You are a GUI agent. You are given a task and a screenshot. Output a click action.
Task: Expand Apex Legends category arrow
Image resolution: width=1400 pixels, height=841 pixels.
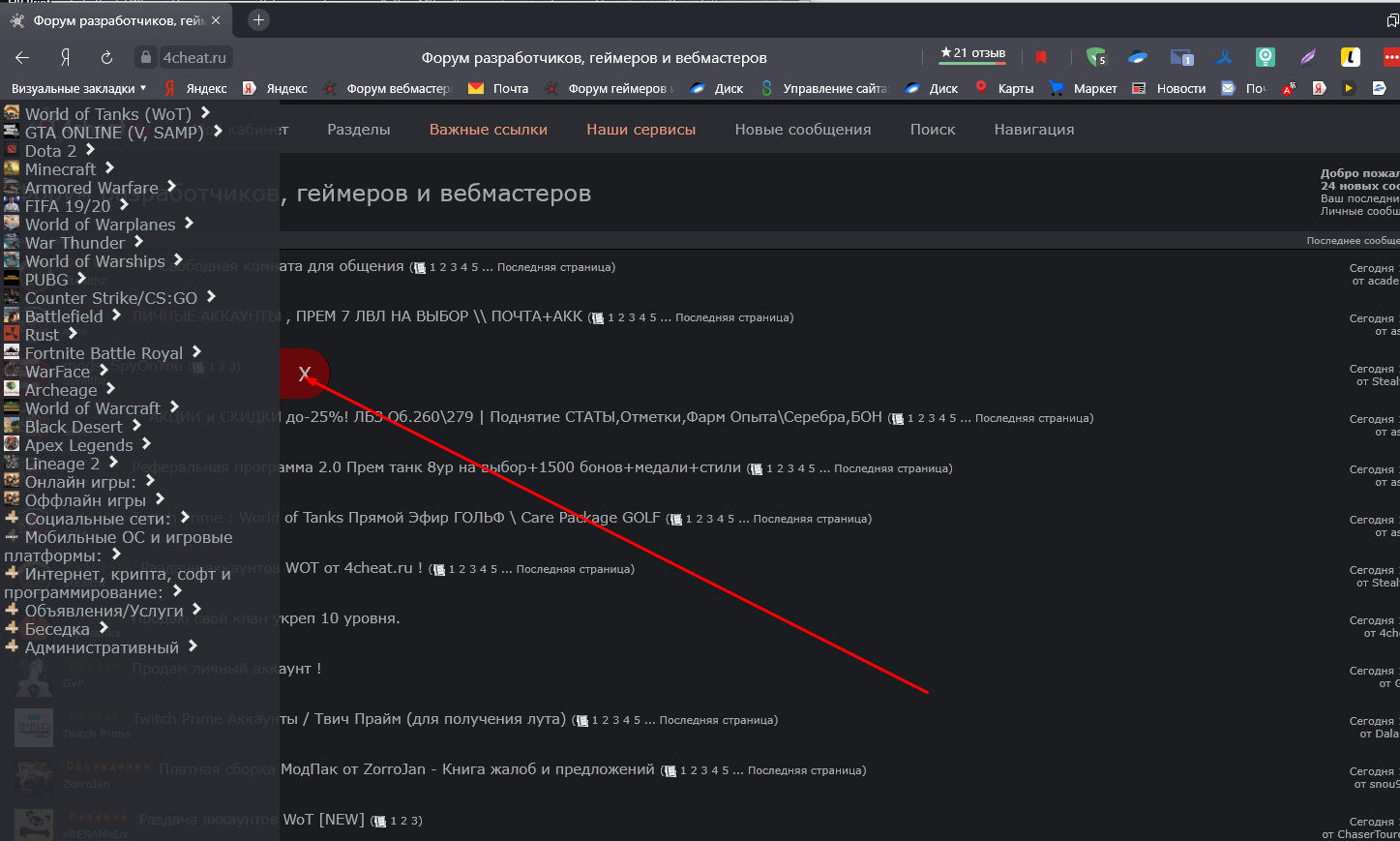146,443
